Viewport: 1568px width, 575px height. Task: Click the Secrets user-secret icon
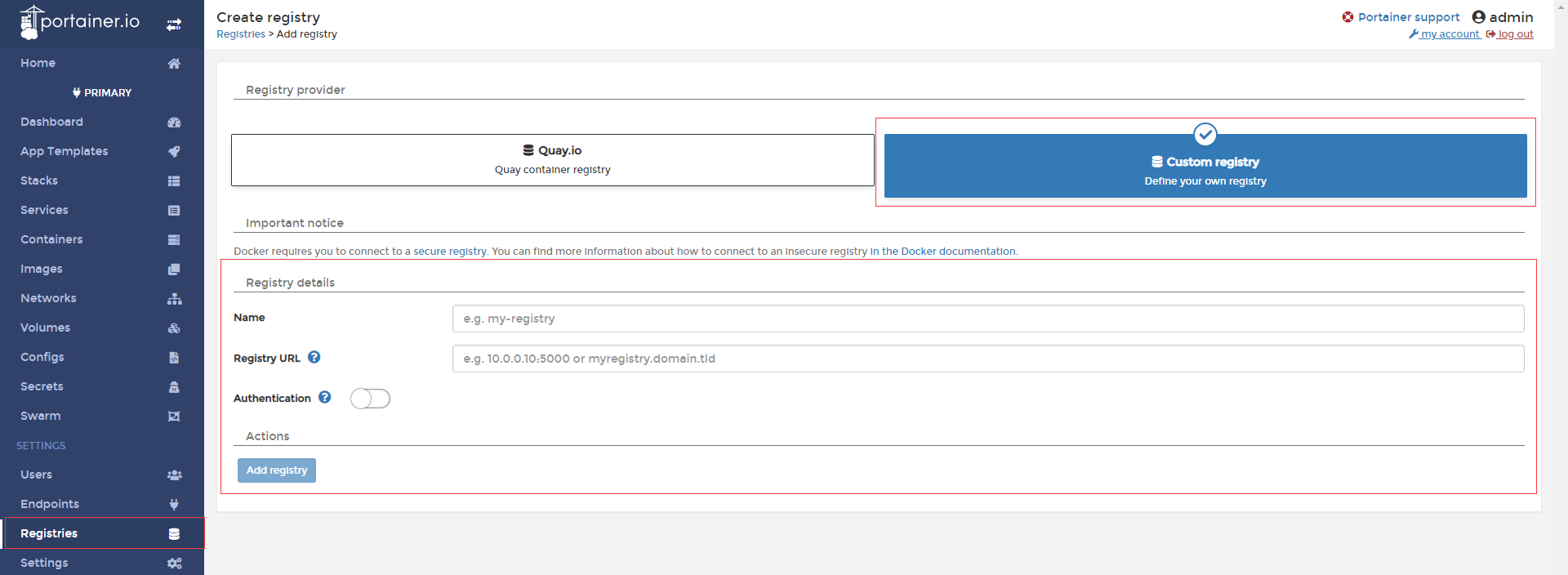coord(174,386)
